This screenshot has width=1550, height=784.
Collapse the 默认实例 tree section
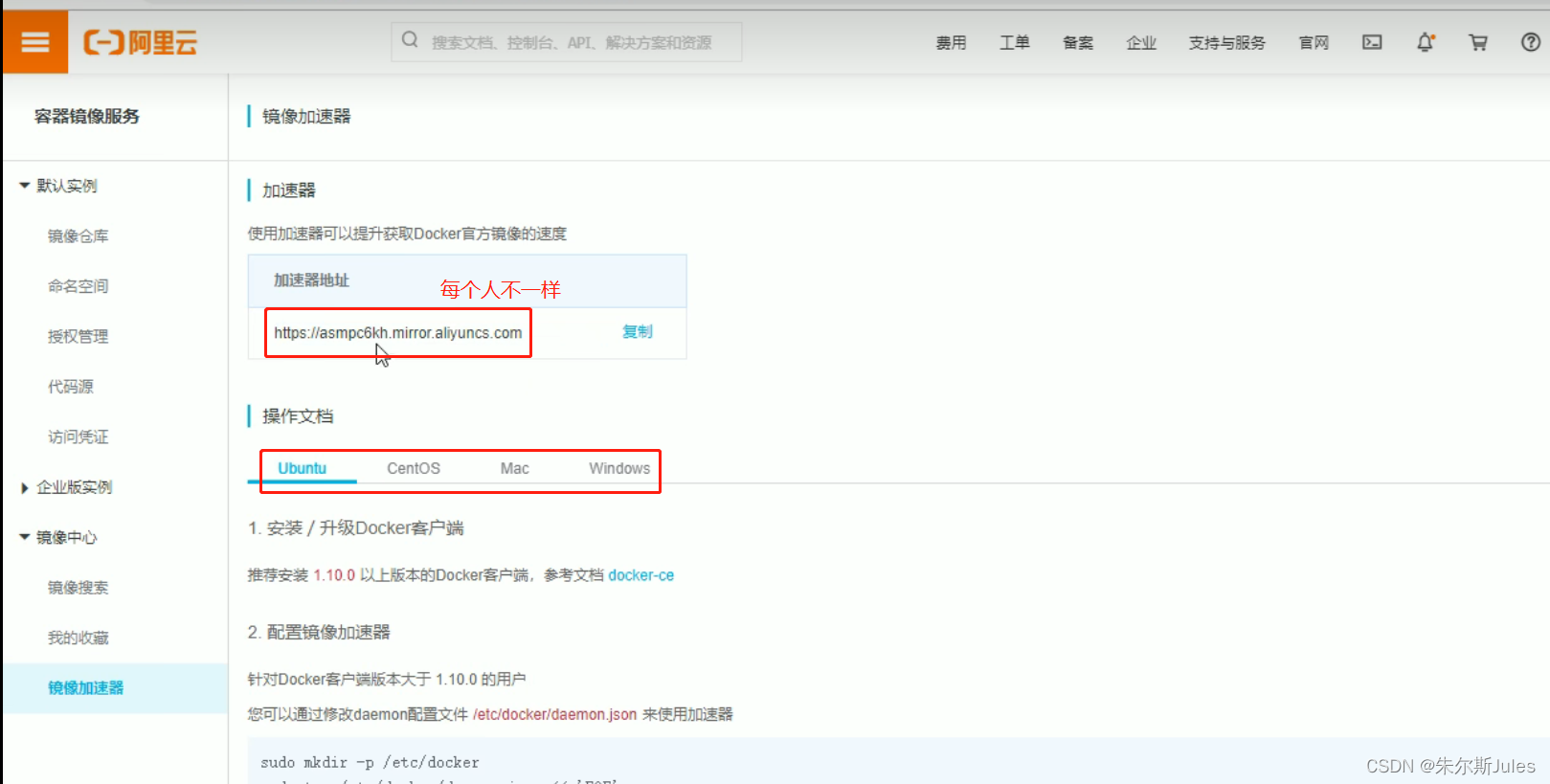click(x=25, y=186)
